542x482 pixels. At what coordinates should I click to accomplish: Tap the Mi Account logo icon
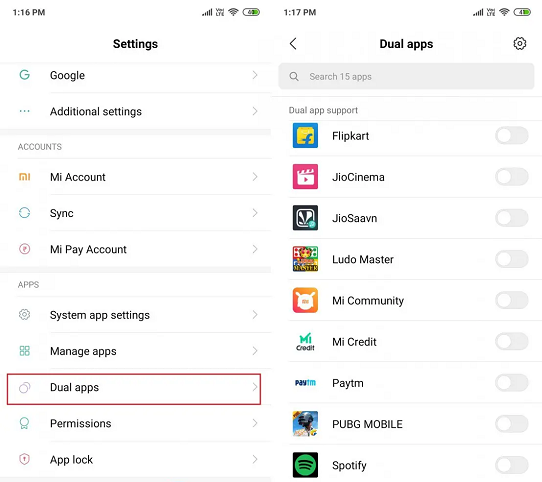pyautogui.click(x=25, y=177)
